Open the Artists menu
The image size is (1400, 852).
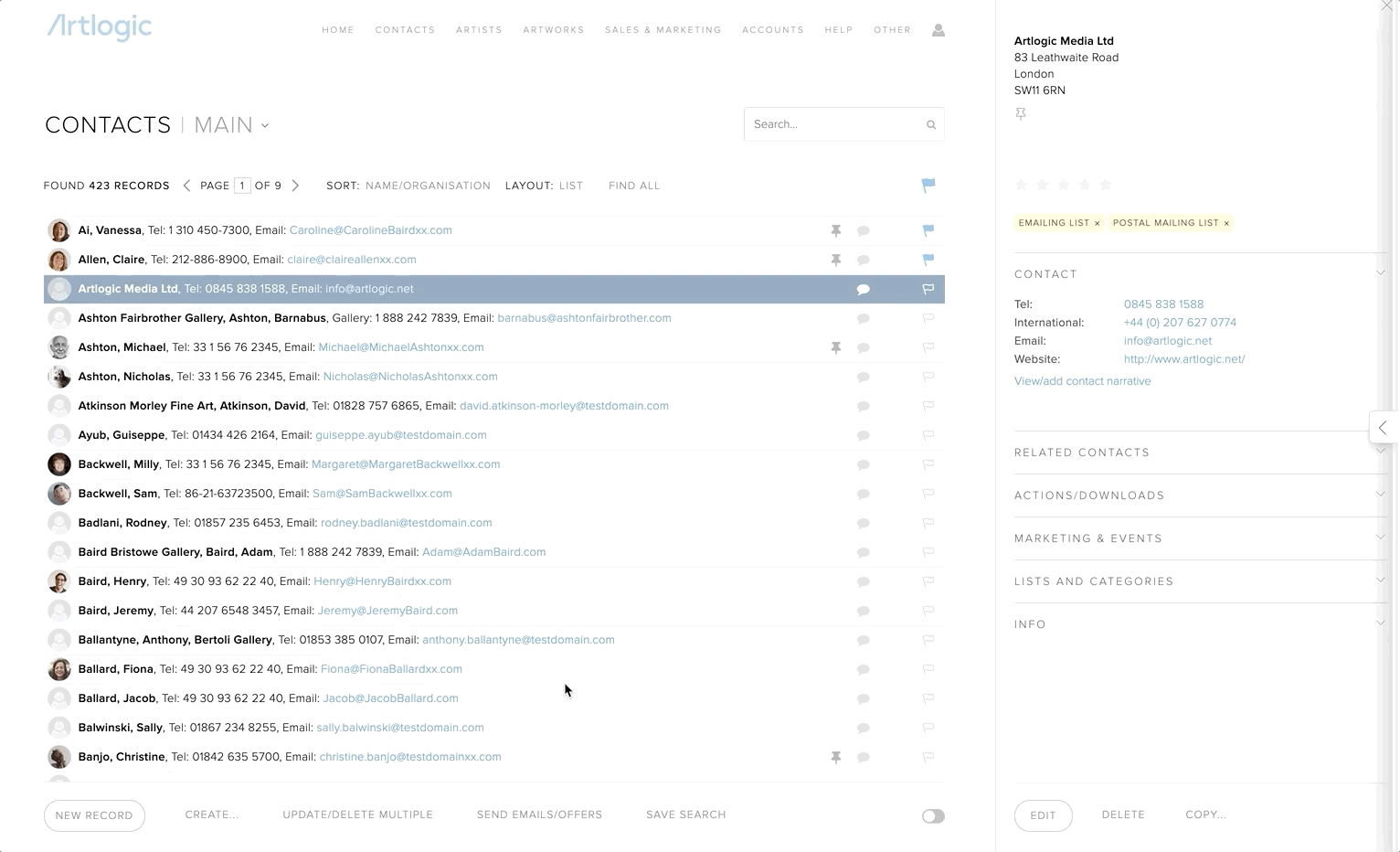coord(479,30)
